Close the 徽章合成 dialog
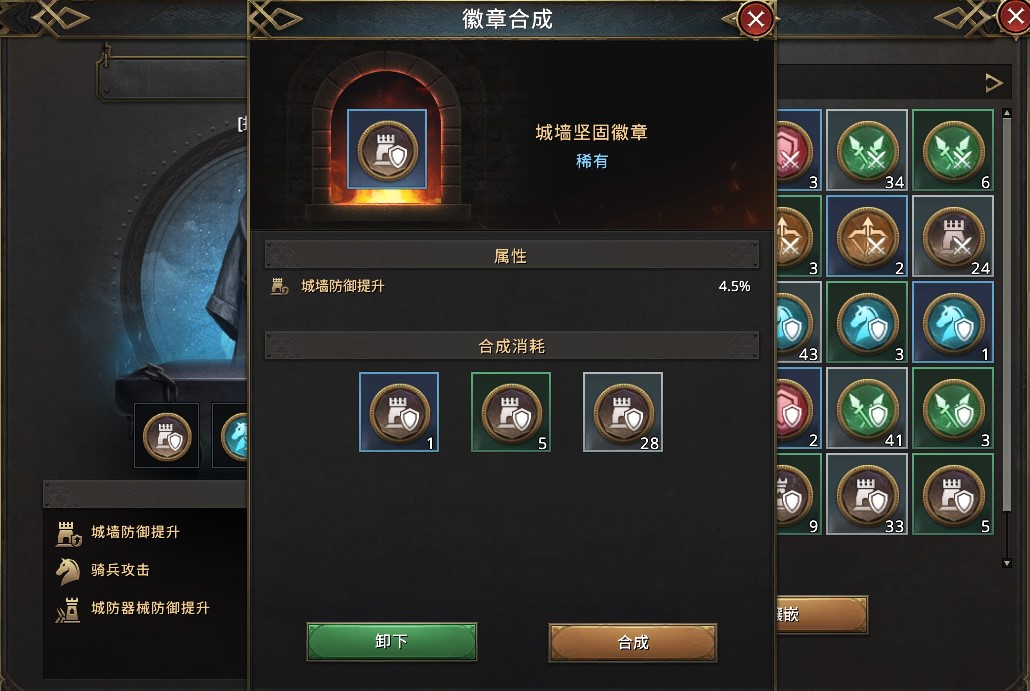 tap(755, 19)
